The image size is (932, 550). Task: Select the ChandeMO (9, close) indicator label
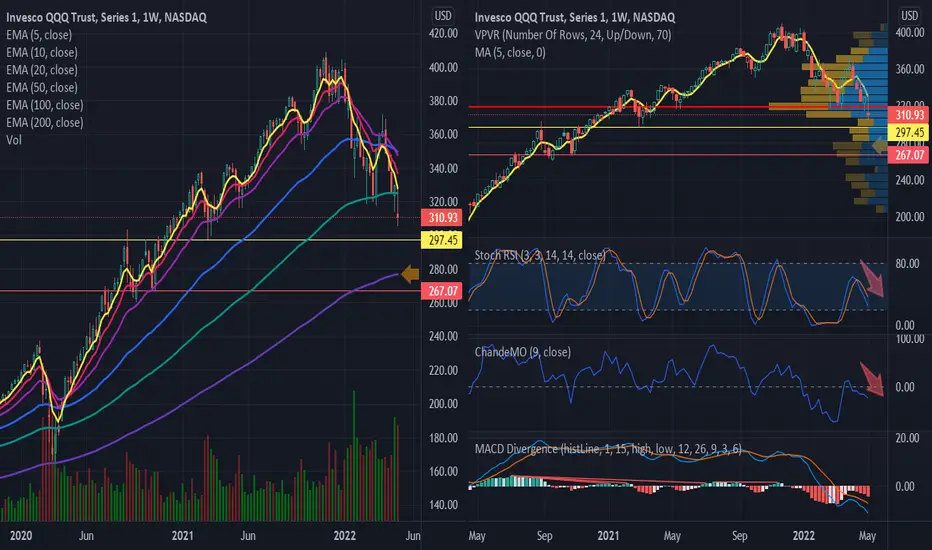click(x=522, y=352)
